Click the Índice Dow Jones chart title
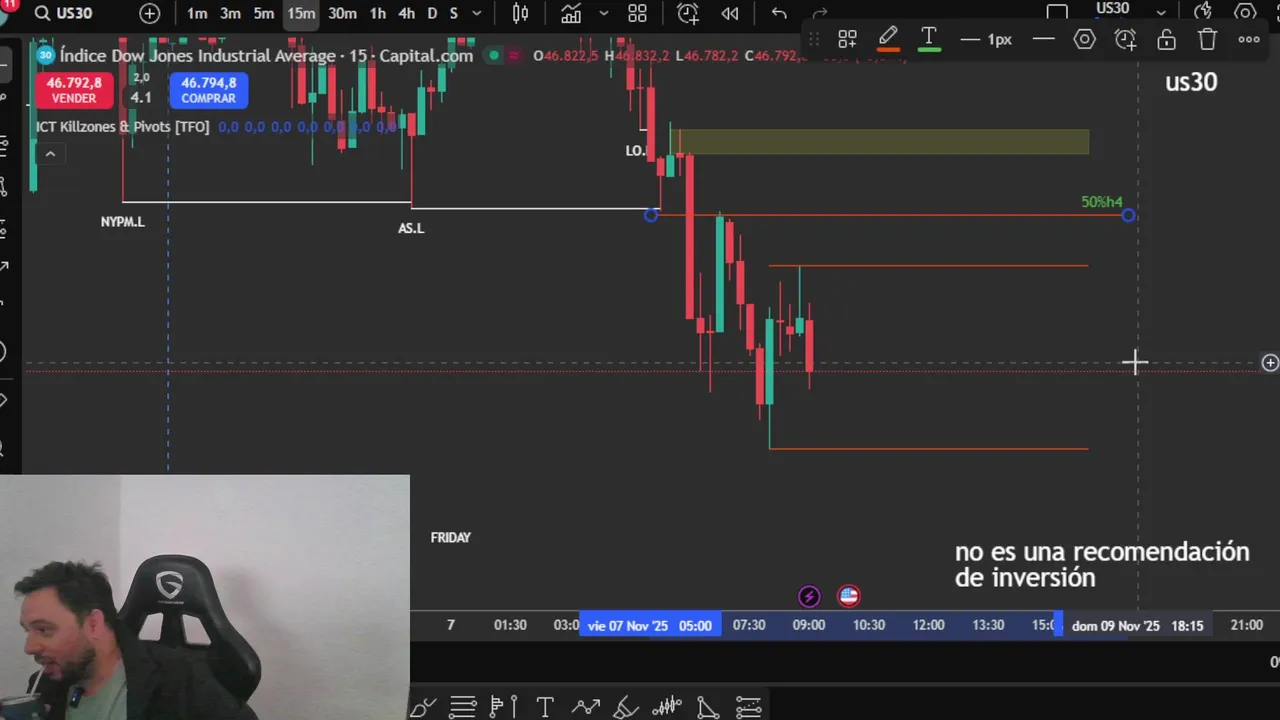 pyautogui.click(x=266, y=56)
